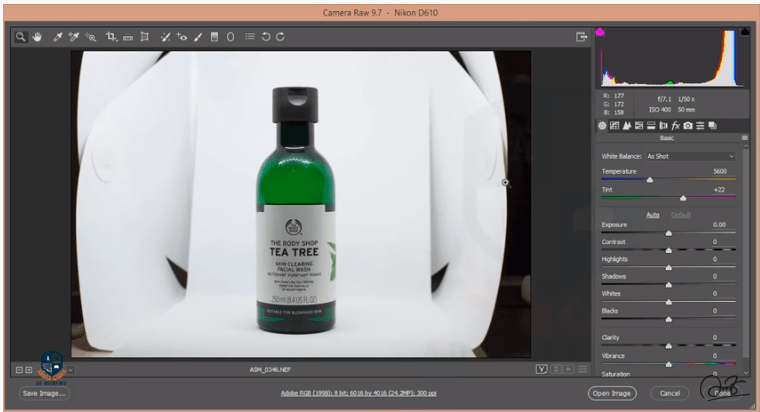This screenshot has width=760, height=412.
Task: Reset tone with Default link
Action: pyautogui.click(x=681, y=215)
